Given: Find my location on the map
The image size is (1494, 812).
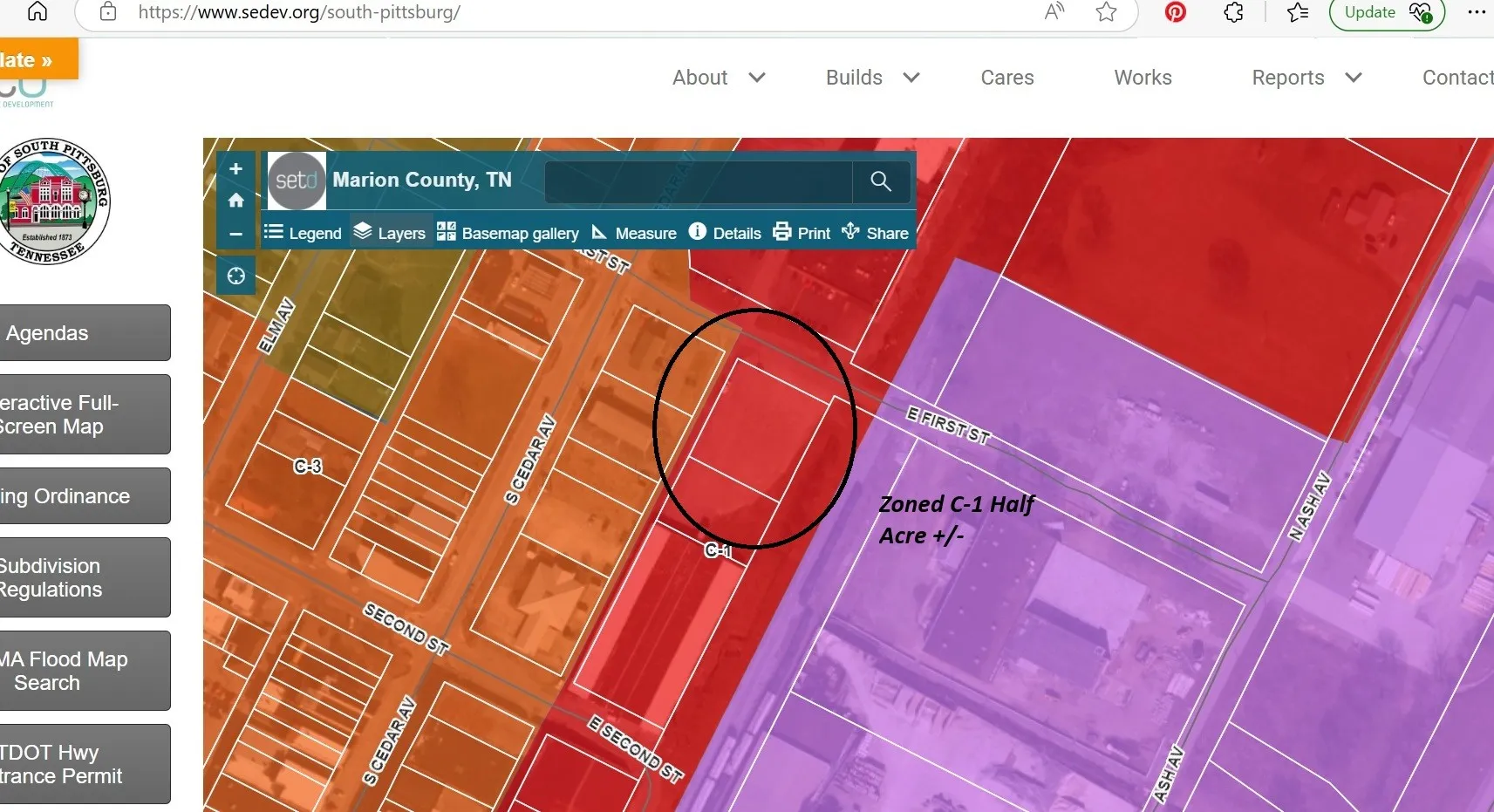Looking at the screenshot, I should 235,276.
